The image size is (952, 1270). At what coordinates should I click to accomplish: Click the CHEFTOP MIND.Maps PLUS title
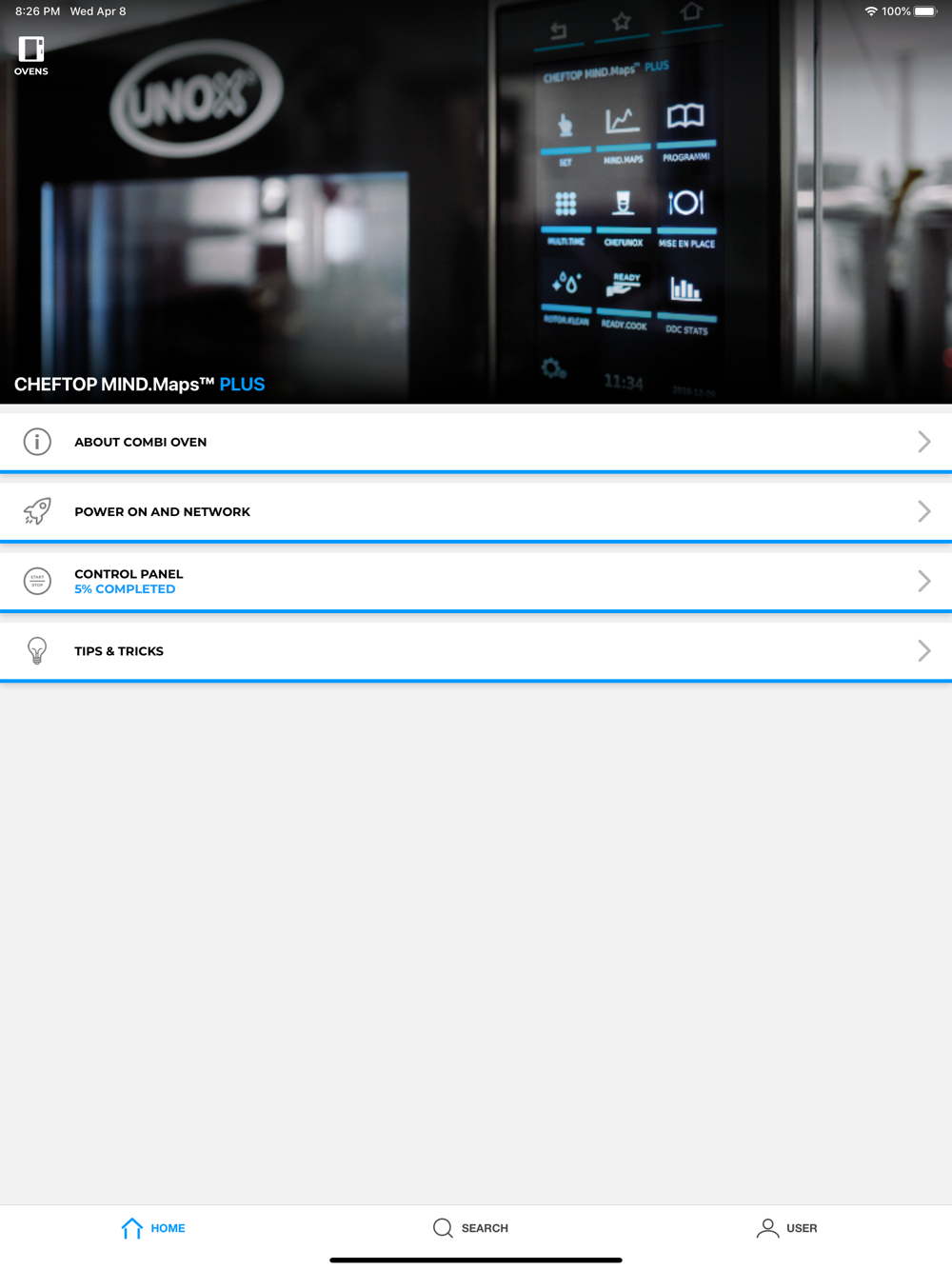pos(139,385)
